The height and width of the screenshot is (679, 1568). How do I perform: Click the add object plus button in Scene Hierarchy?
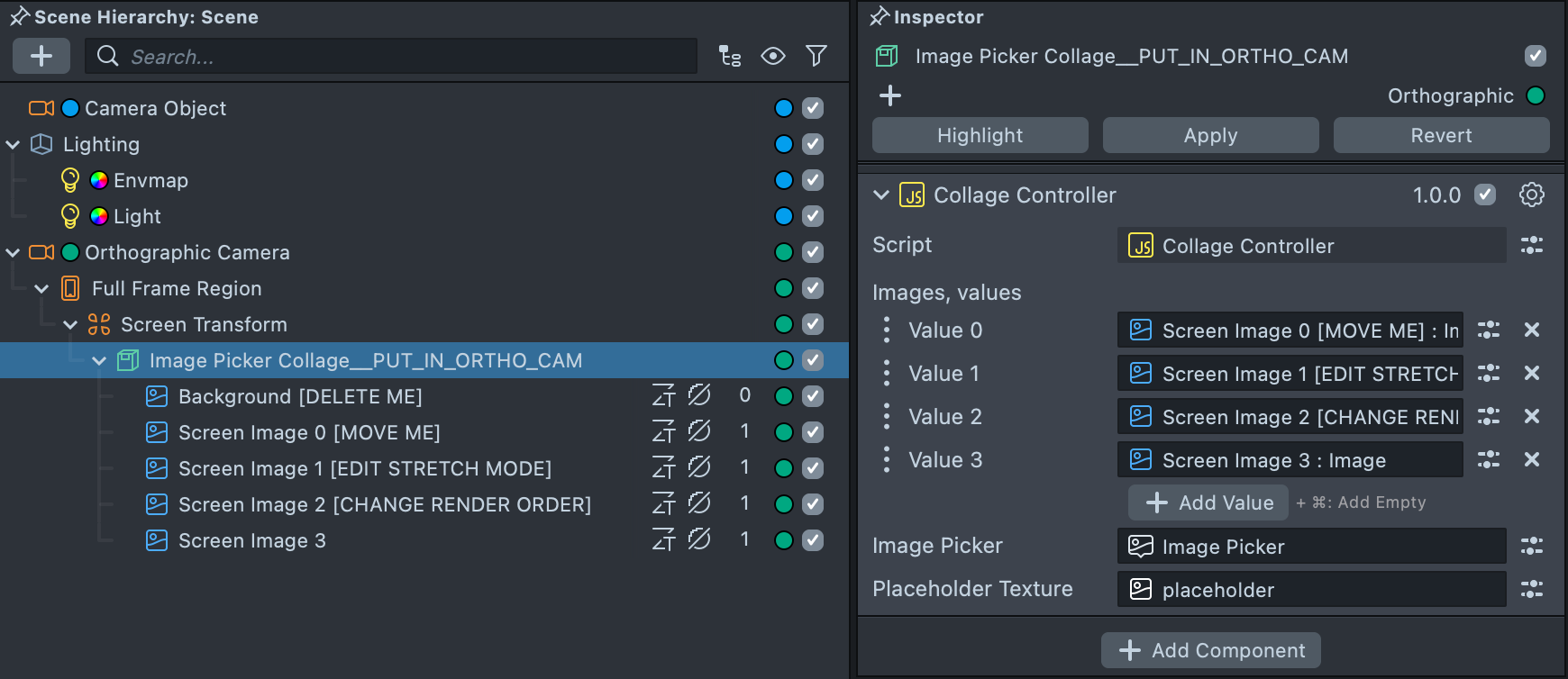coord(41,56)
